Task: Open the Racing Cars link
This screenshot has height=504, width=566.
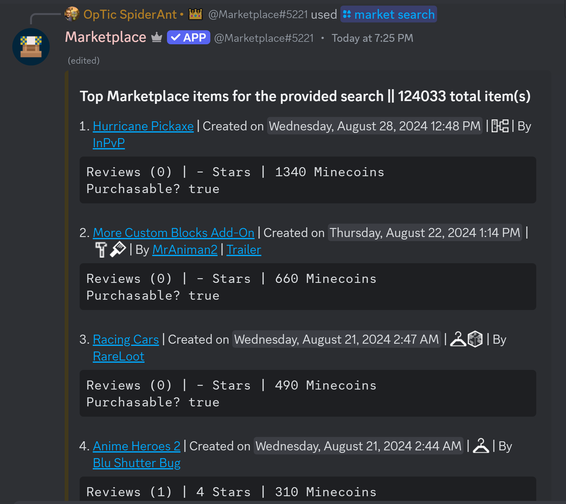Action: [126, 339]
